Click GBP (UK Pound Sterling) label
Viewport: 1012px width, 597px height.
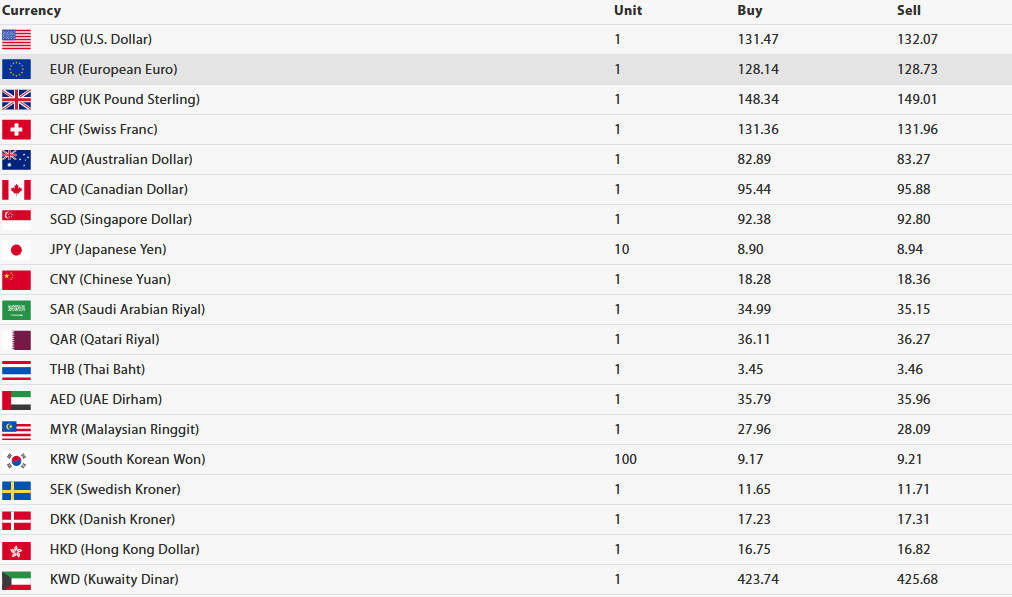[x=125, y=99]
